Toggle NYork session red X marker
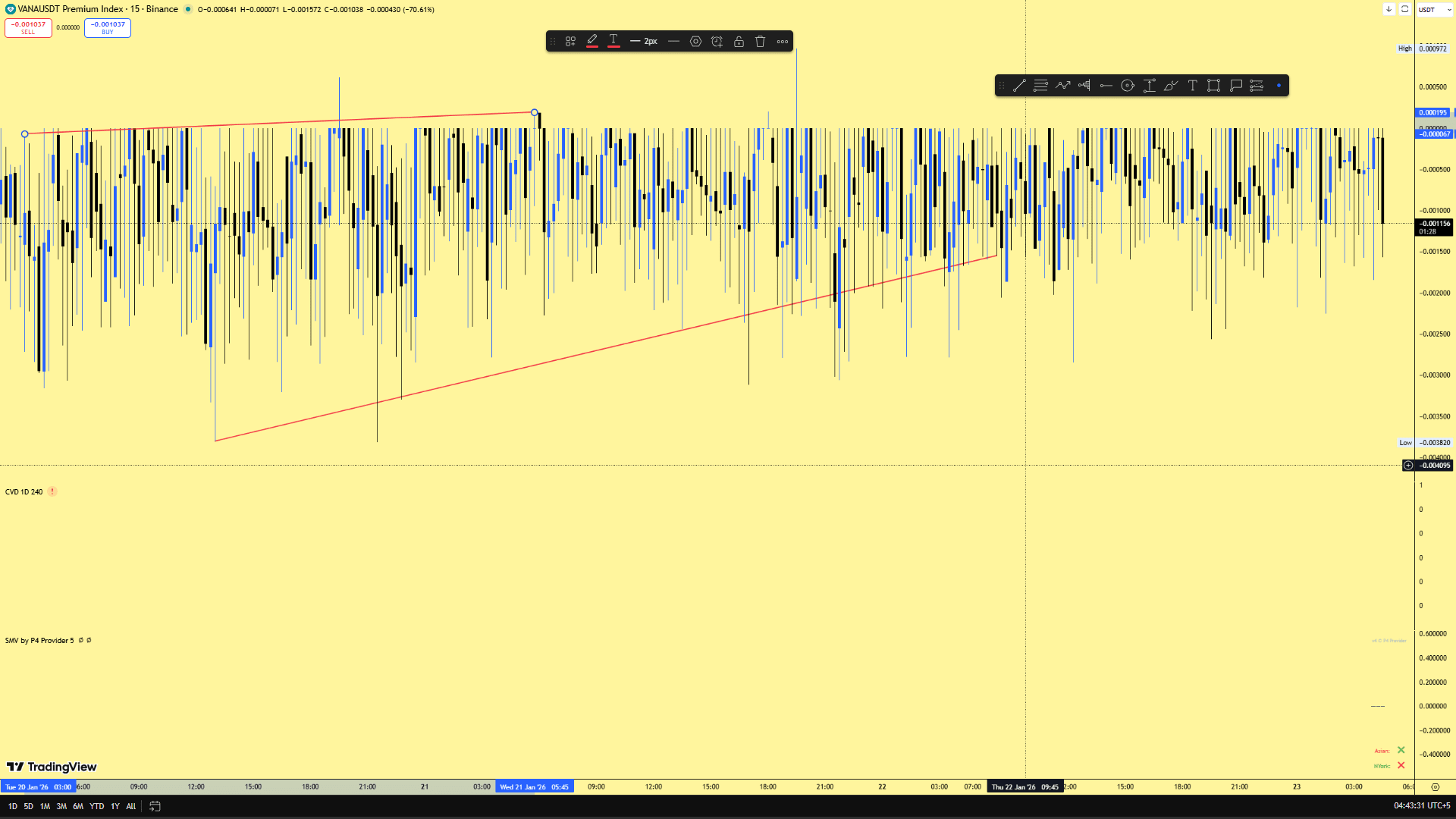 1401,766
